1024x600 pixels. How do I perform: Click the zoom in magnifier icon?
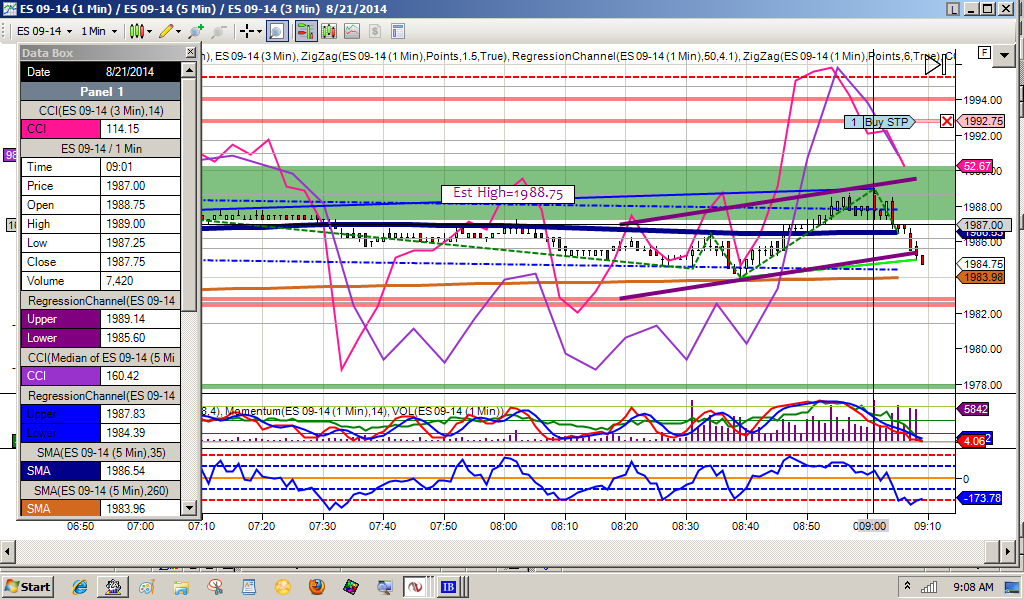[195, 31]
